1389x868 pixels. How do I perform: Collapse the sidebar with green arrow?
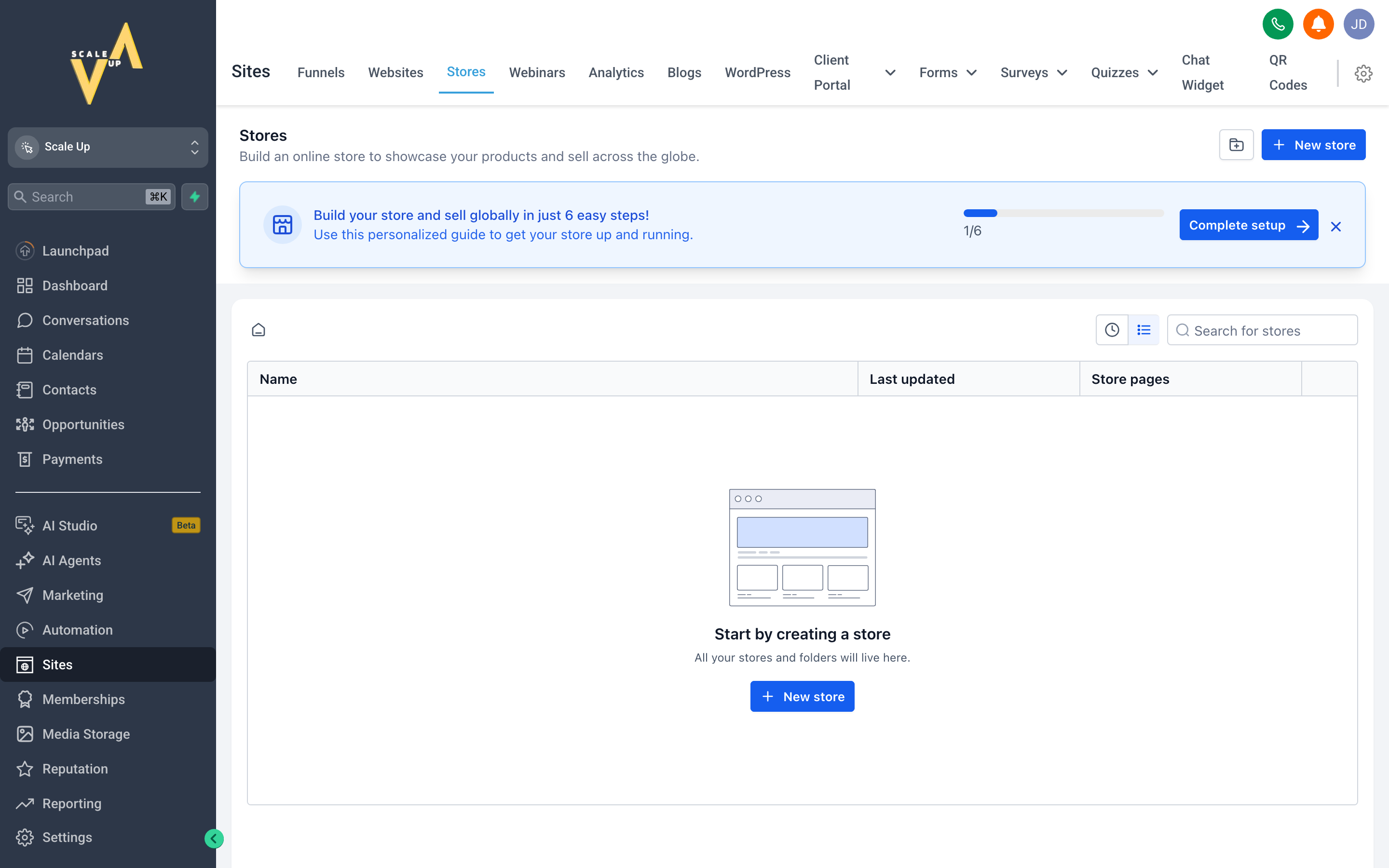point(214,838)
